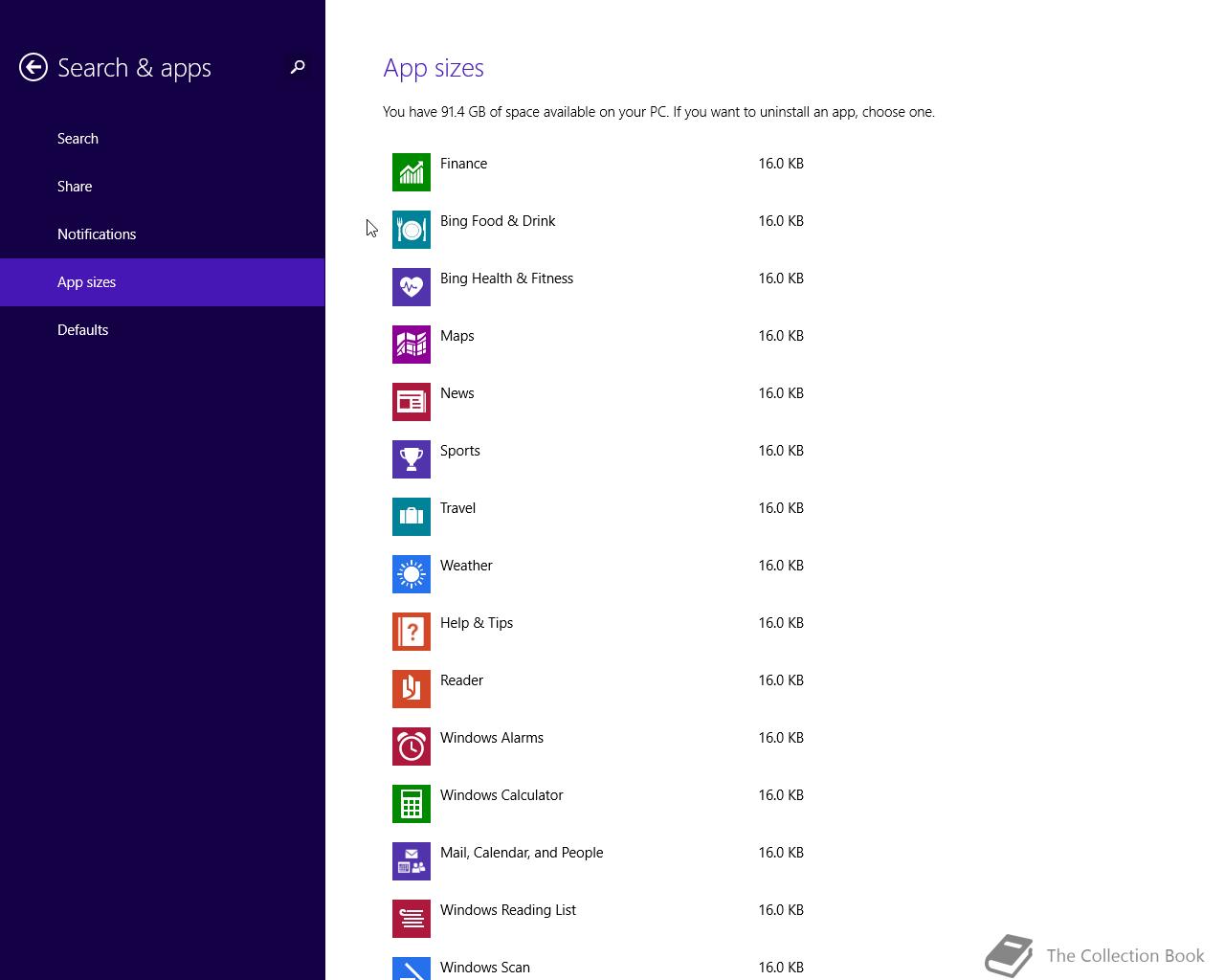Click the back arrow icon
1225x980 pixels.
[33, 67]
